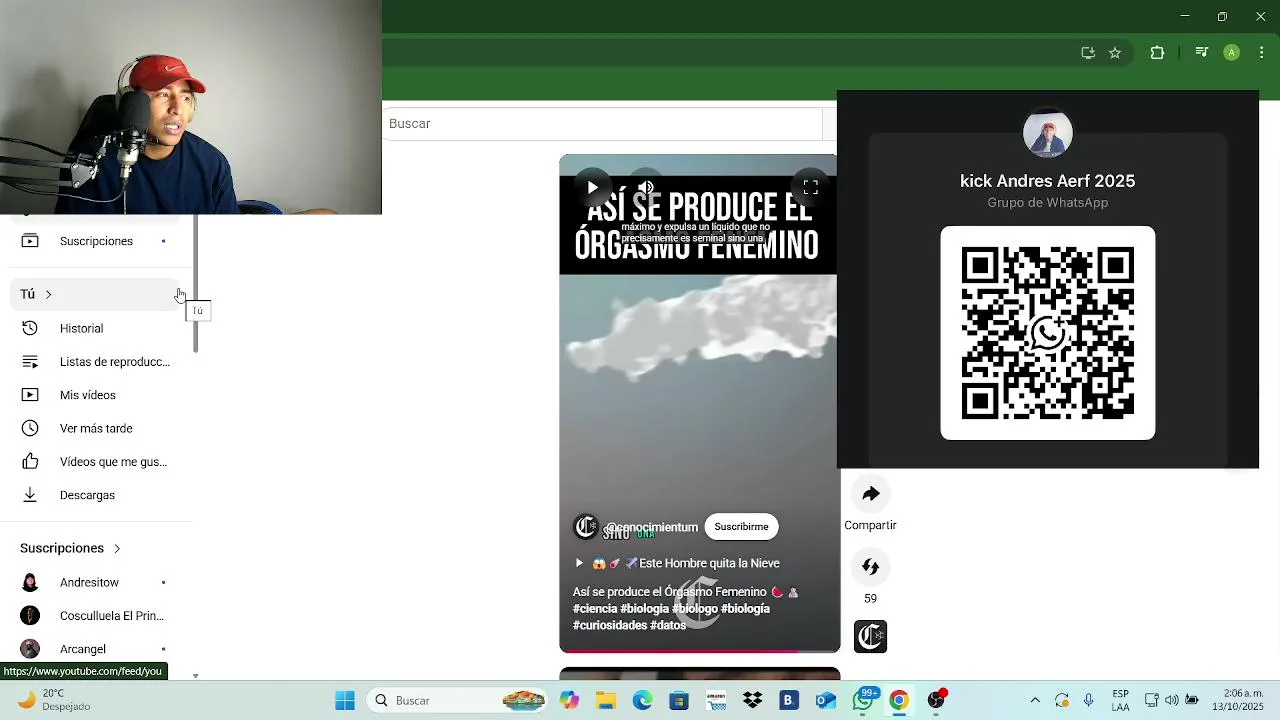Click the Compartir share arrow icon

click(870, 493)
